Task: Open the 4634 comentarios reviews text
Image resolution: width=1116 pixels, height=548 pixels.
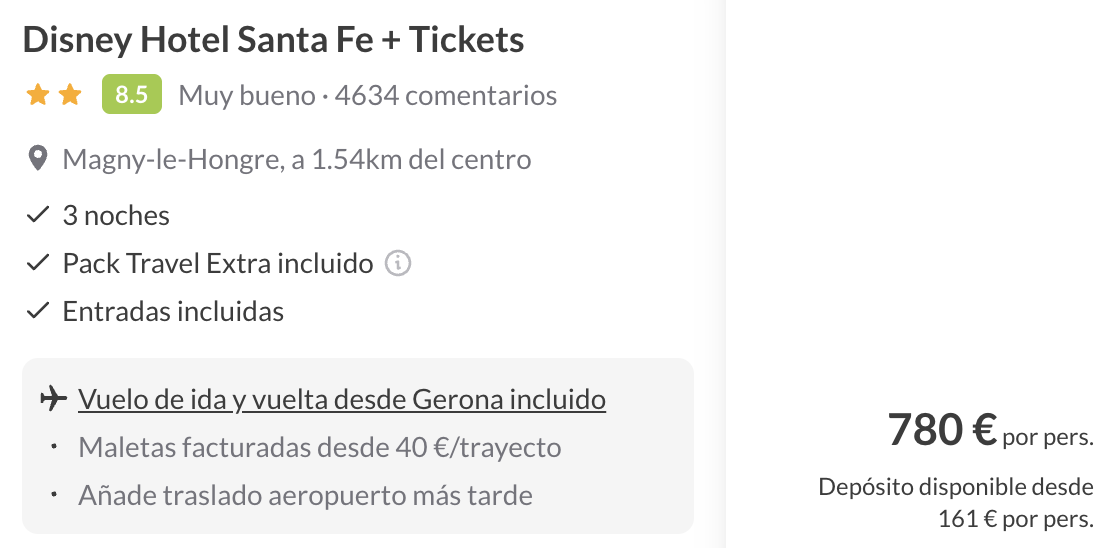Action: (x=446, y=95)
